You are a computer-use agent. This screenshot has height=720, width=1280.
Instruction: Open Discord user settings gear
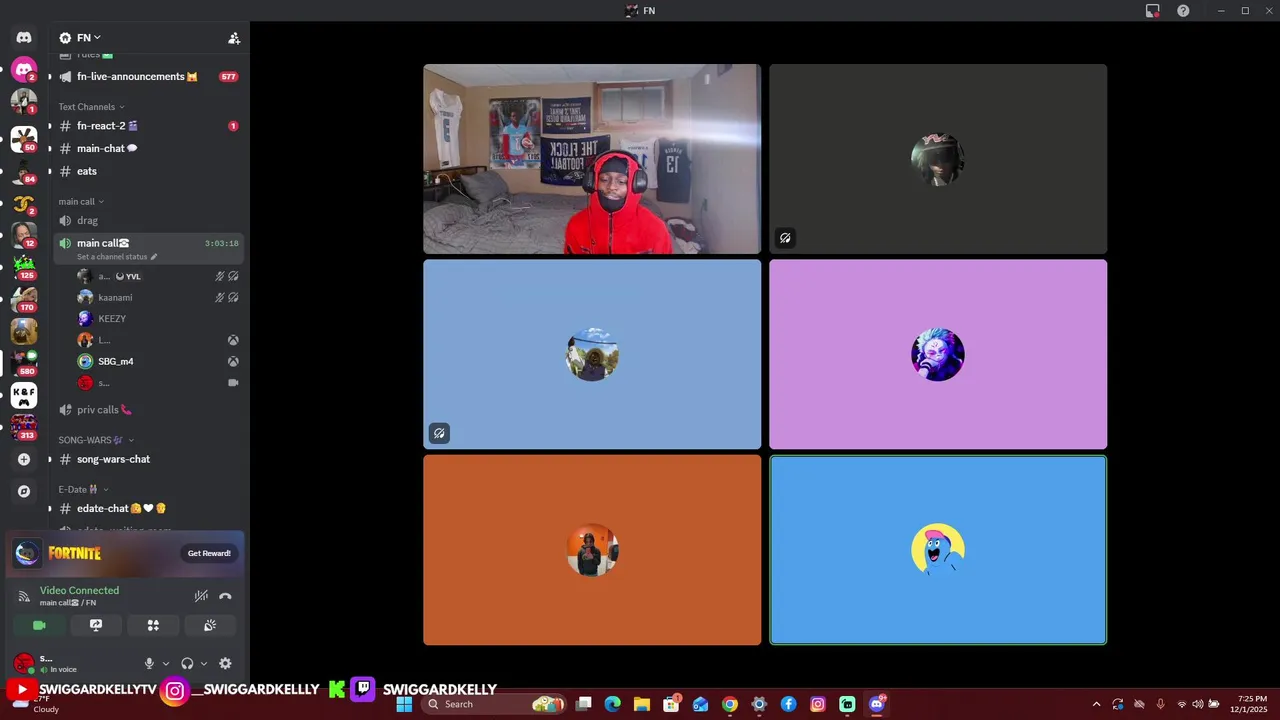click(x=225, y=663)
